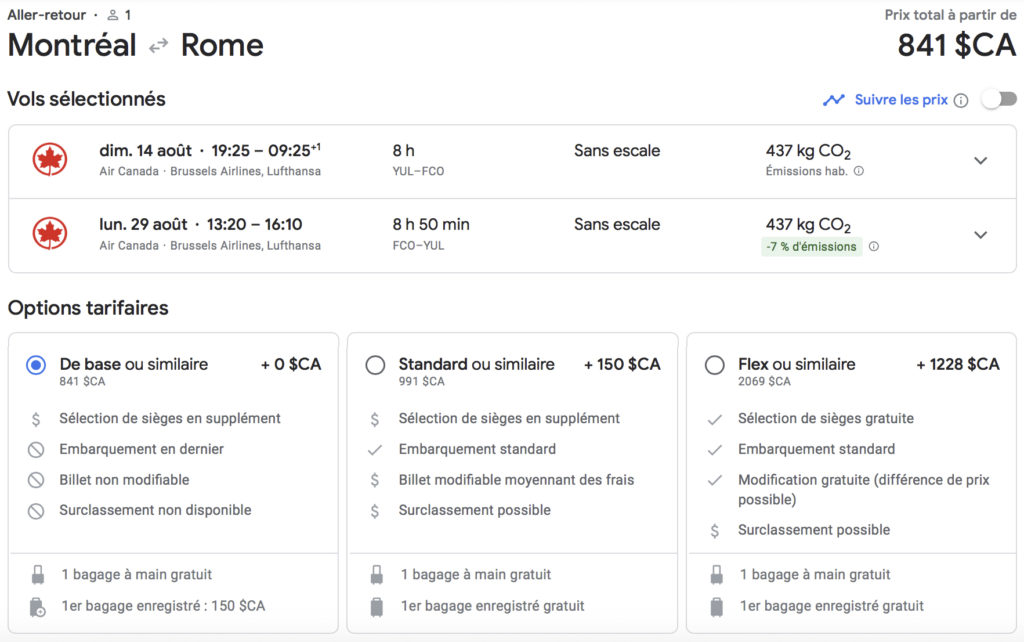Click the round-trip arrows icon between Montréal and Rome
The image size is (1024, 642).
click(158, 46)
